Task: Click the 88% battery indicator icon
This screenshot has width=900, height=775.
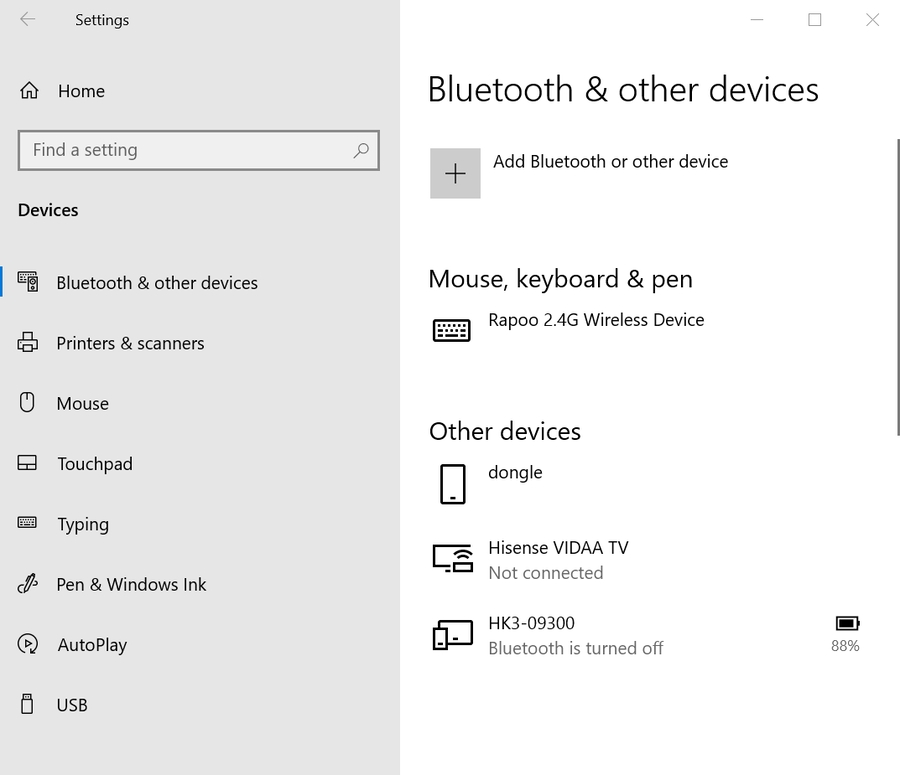Action: (846, 623)
